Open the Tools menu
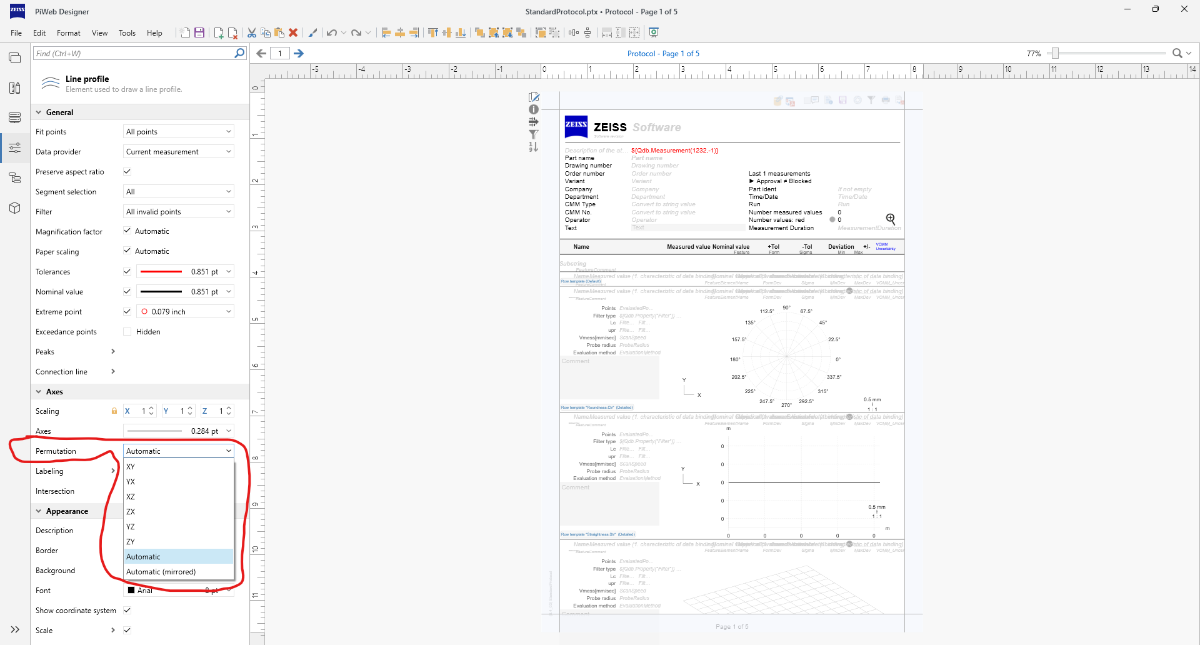This screenshot has height=645, width=1200. 127,33
